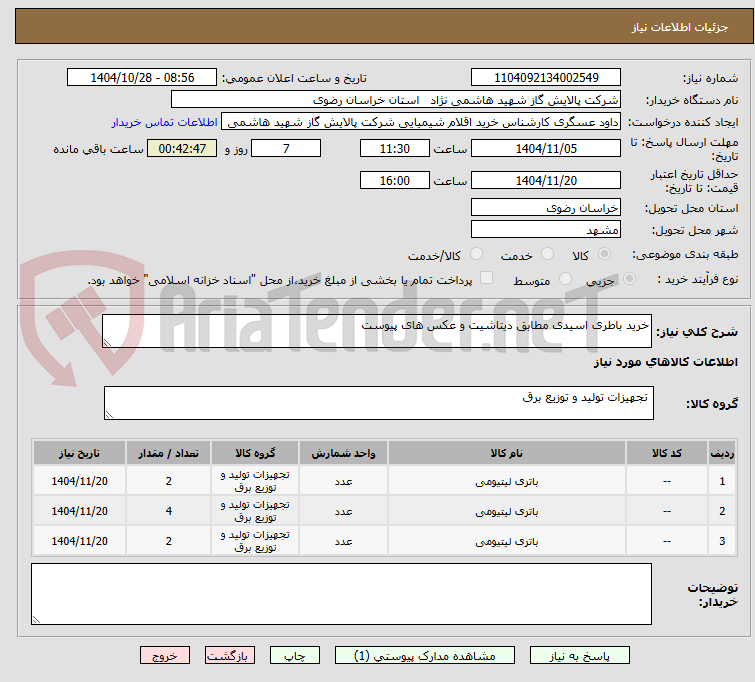
Task: Select the متوسط purchase type radio
Action: tap(565, 279)
